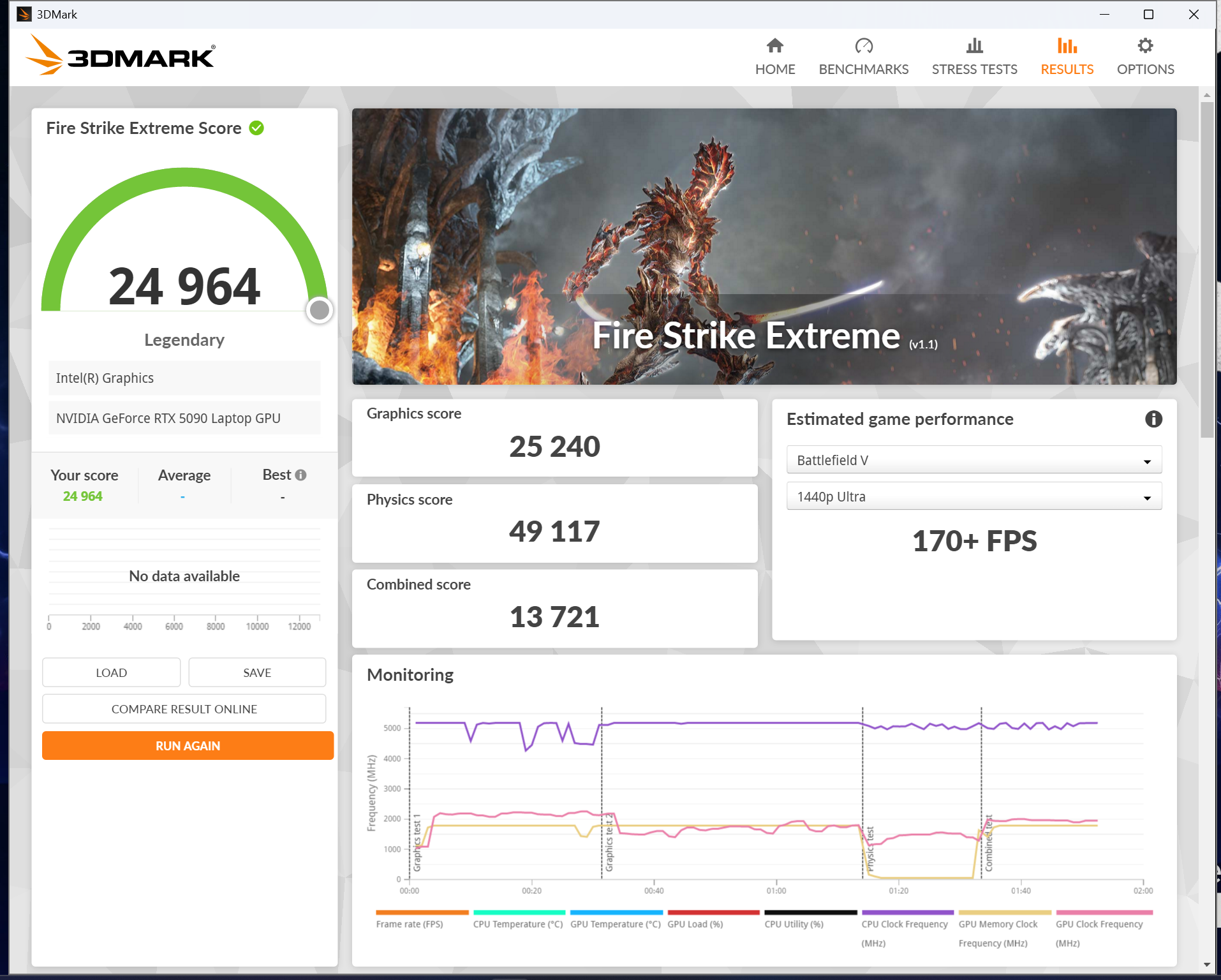
Task: Click the 3DMark logo in header
Action: pos(121,55)
